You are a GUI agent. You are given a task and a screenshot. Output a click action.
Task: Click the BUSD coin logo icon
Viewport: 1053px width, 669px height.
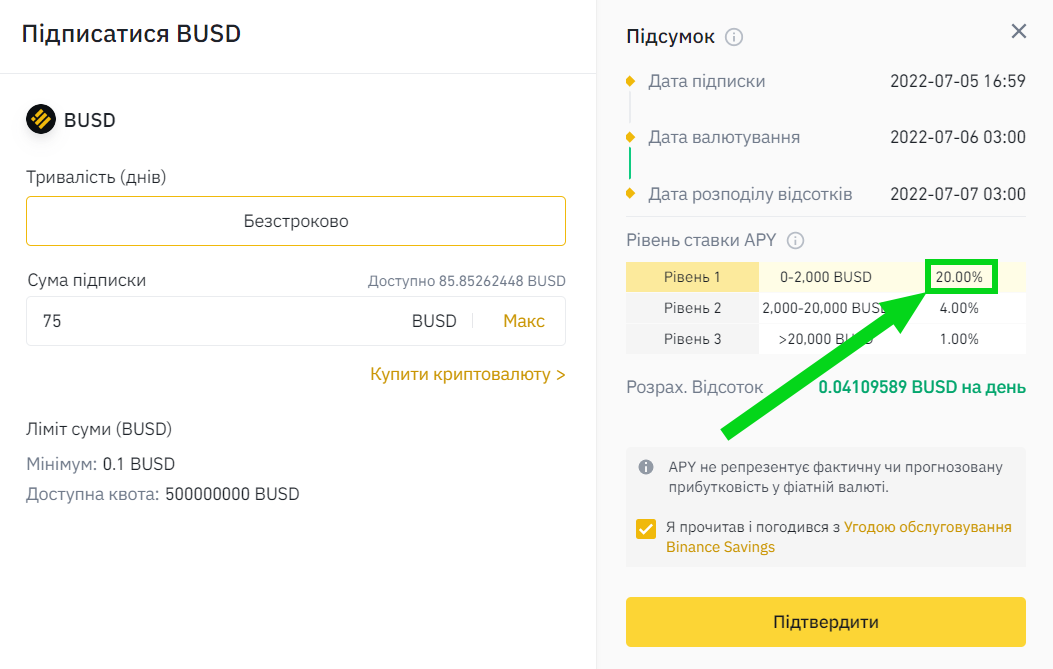pos(41,120)
